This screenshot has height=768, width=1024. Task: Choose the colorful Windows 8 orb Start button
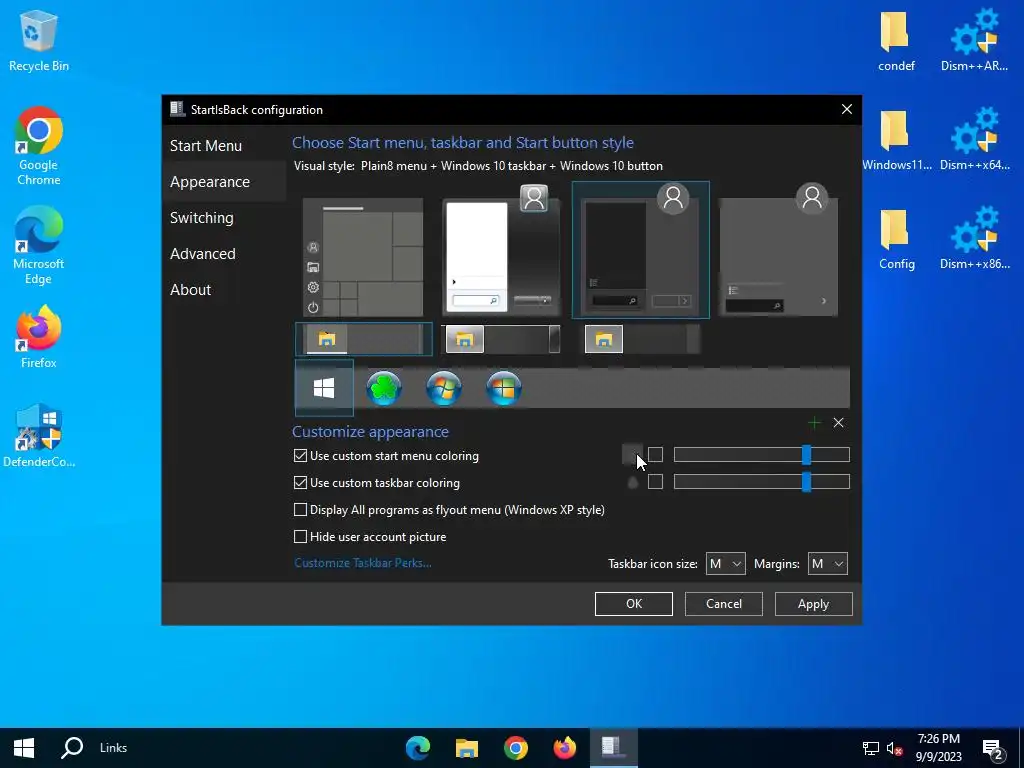(504, 388)
